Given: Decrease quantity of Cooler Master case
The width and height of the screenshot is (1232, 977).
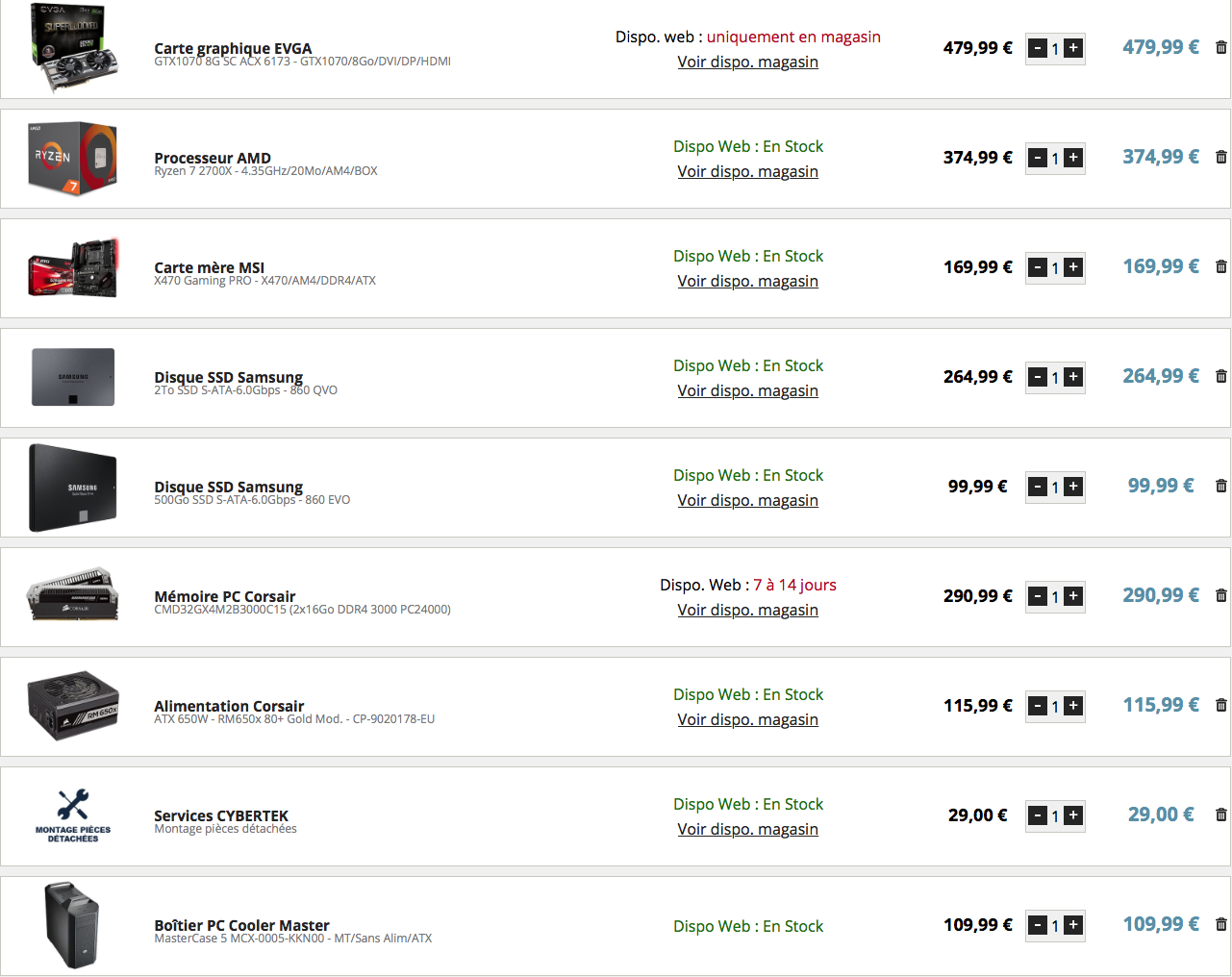Looking at the screenshot, I should (x=1038, y=925).
